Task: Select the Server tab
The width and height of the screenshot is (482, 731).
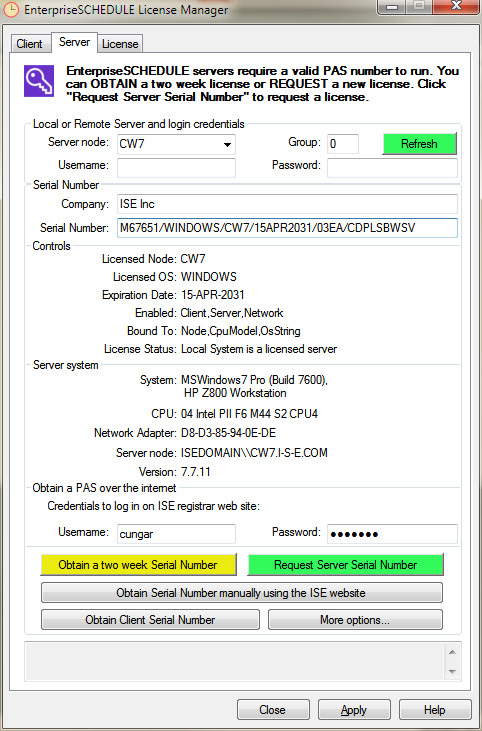Action: click(74, 42)
